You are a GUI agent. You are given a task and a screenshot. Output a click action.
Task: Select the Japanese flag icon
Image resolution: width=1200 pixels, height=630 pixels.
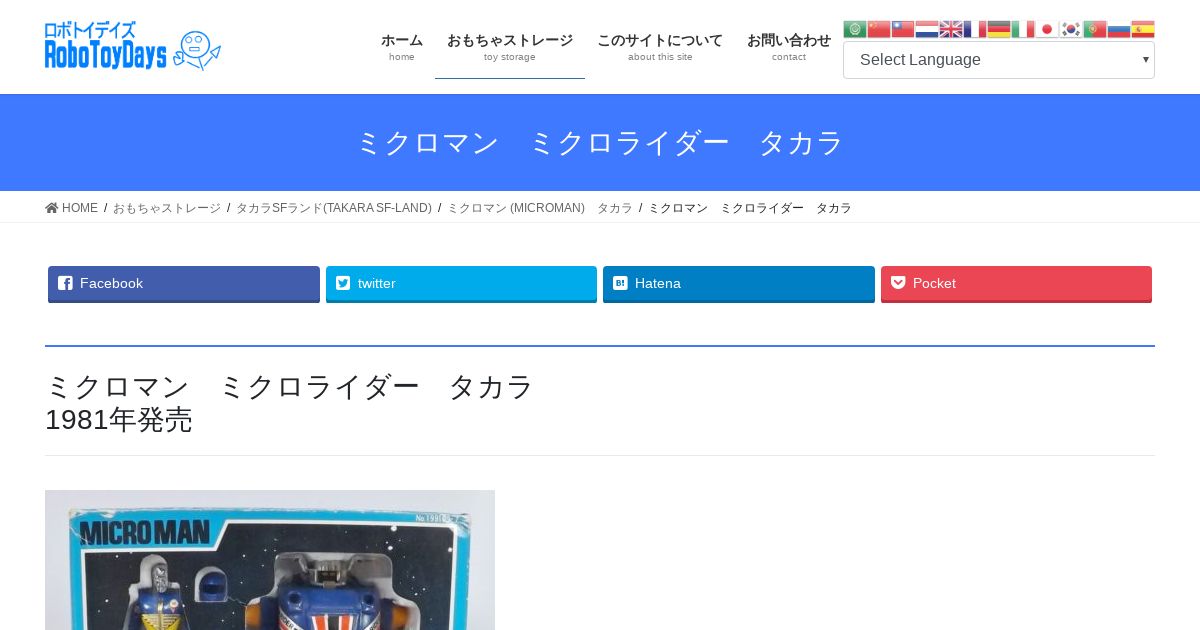pyautogui.click(x=1047, y=29)
